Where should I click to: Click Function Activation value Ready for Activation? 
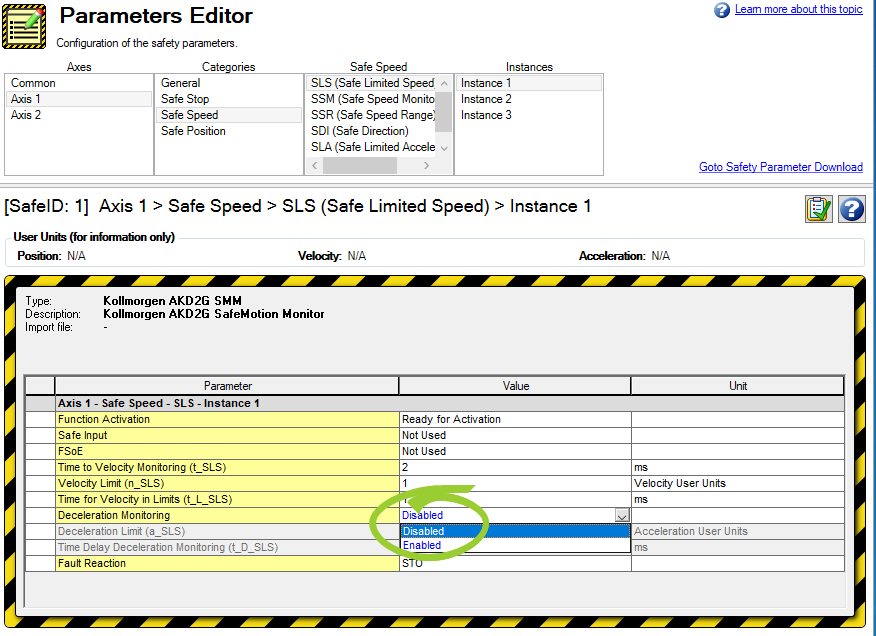515,419
